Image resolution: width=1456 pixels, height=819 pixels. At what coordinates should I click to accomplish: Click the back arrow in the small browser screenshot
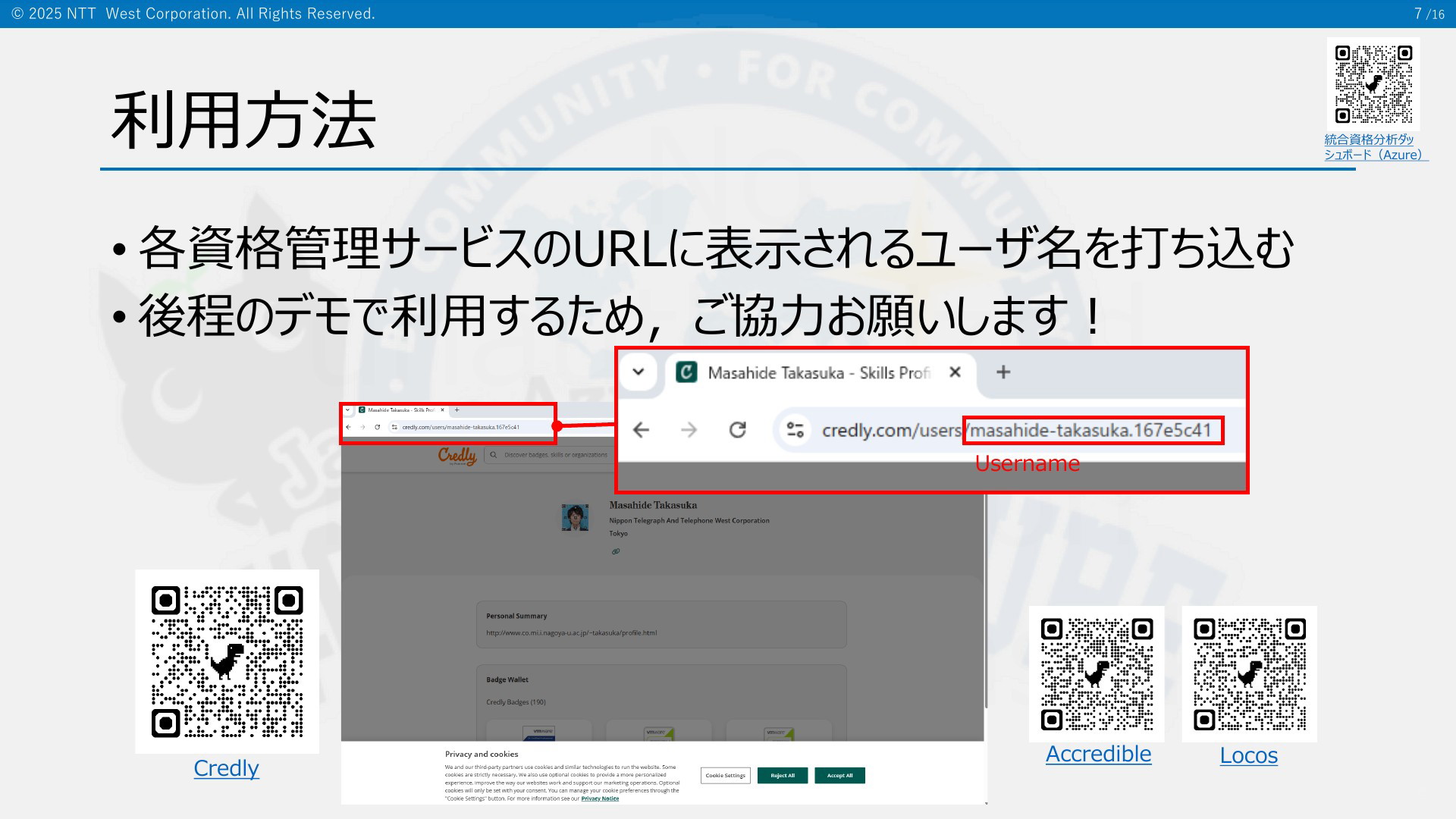348,427
